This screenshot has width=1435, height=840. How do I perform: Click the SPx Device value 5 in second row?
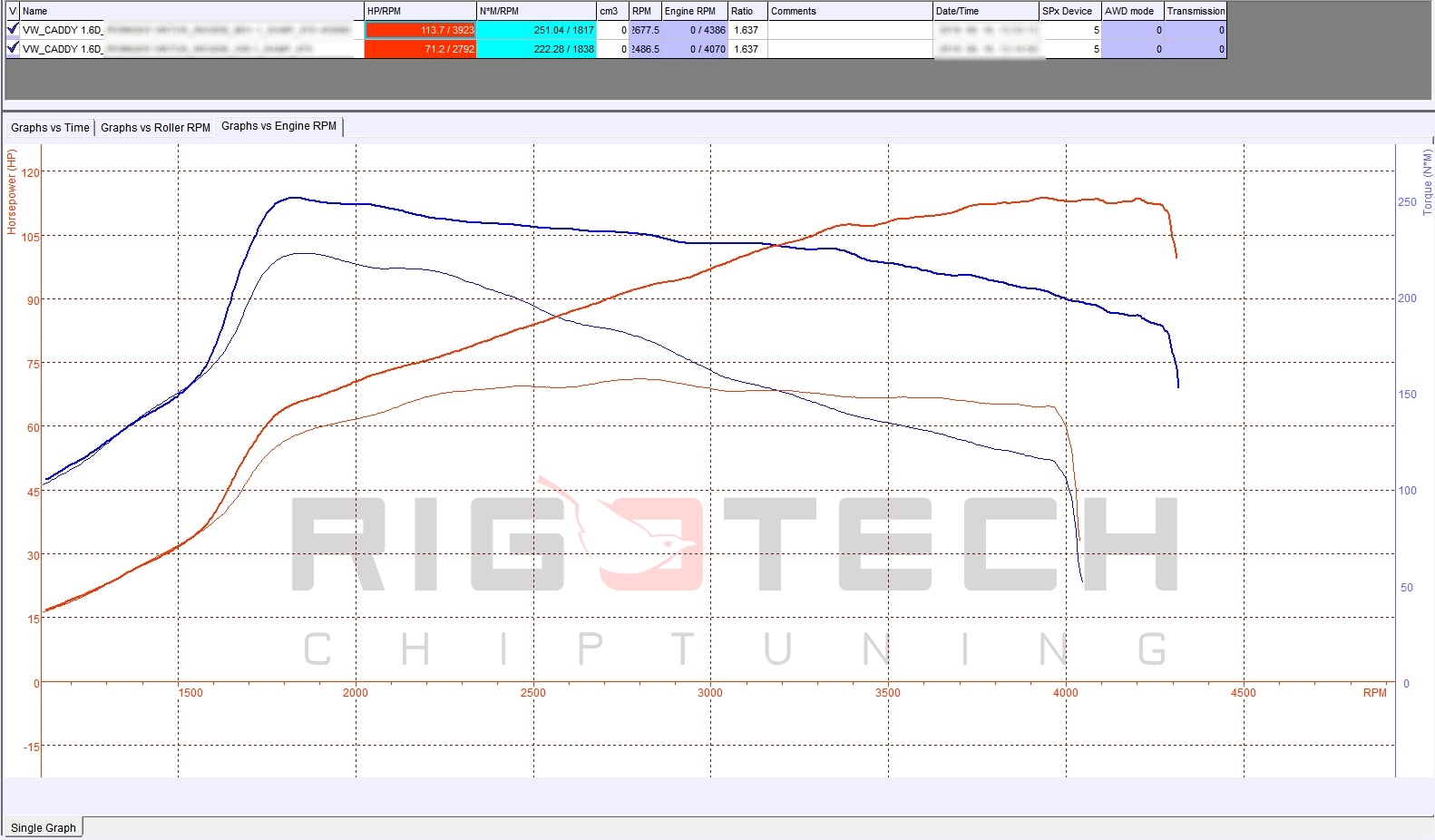[x=1070, y=49]
